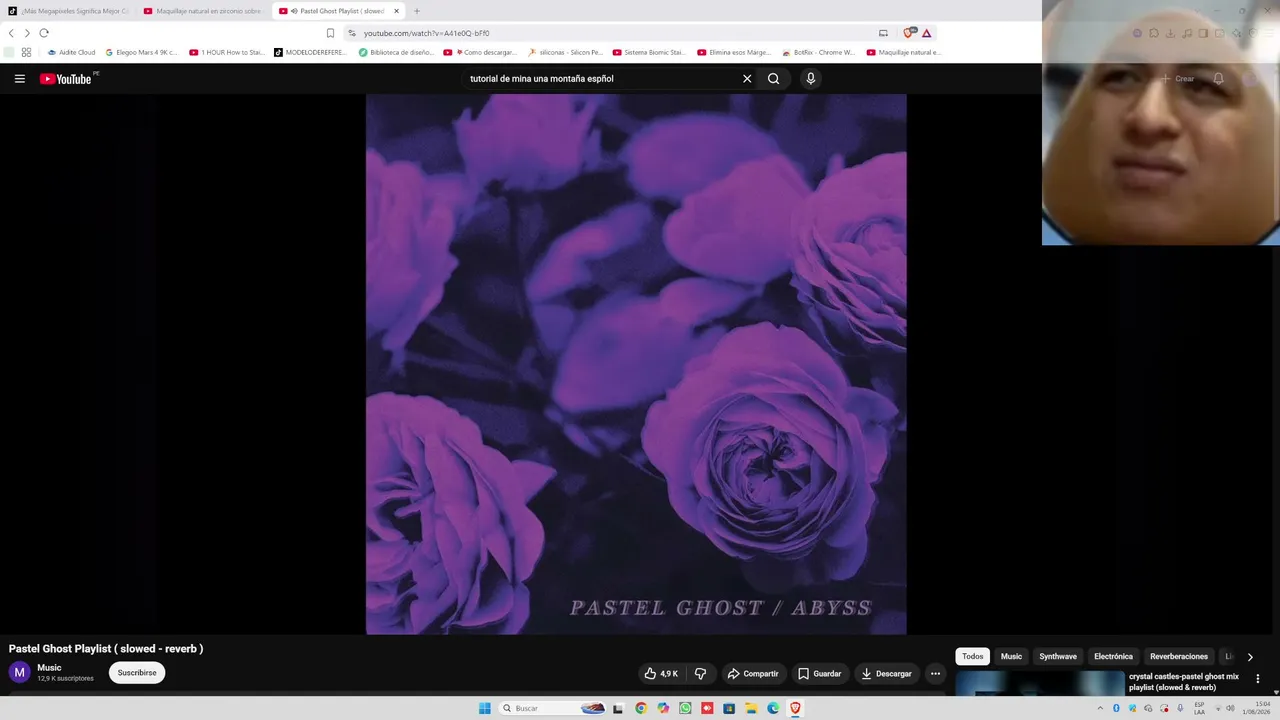This screenshot has width=1280, height=720.
Task: Open the bookmarks apps grid icon
Action: (26, 52)
